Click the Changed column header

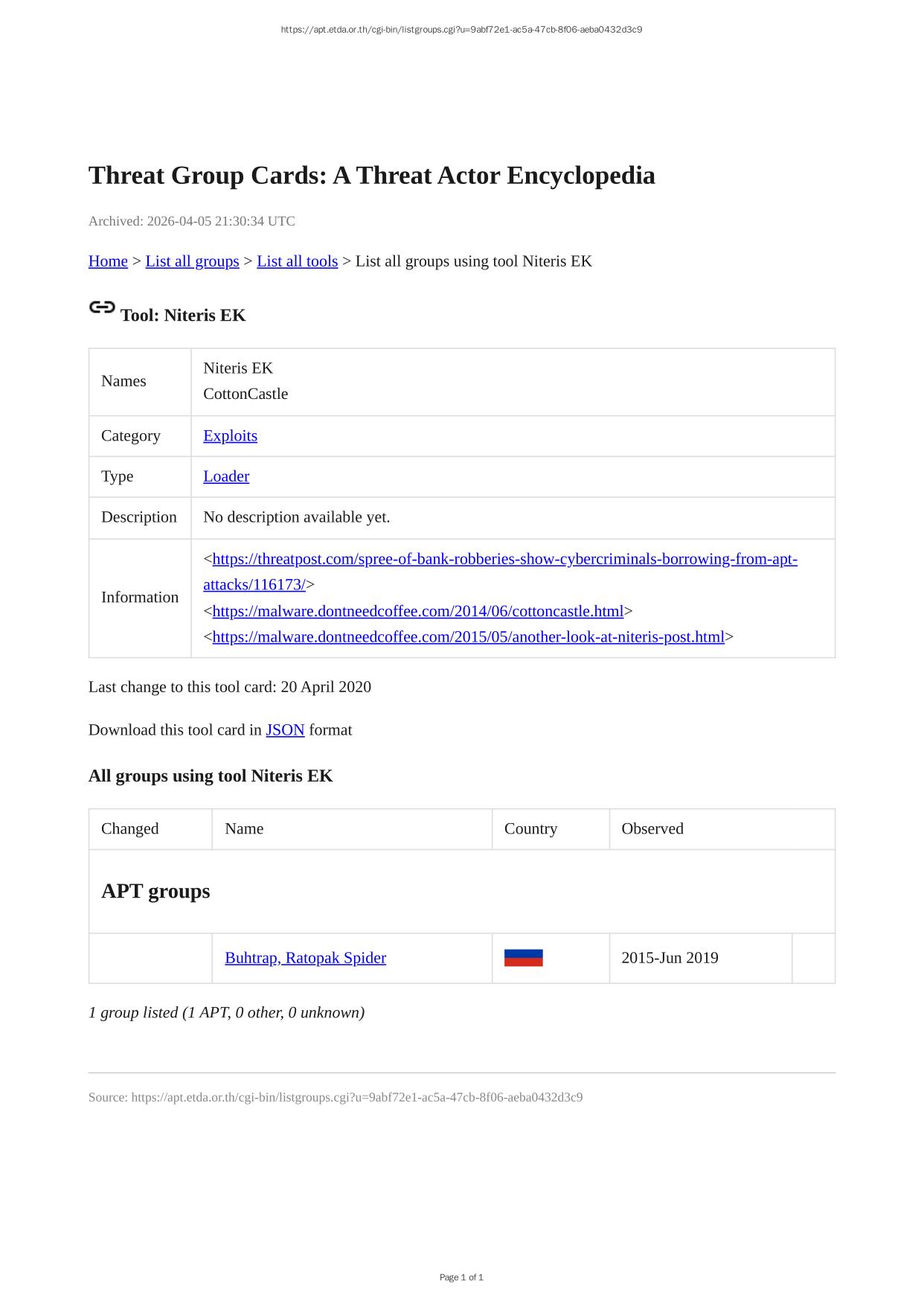tap(130, 829)
